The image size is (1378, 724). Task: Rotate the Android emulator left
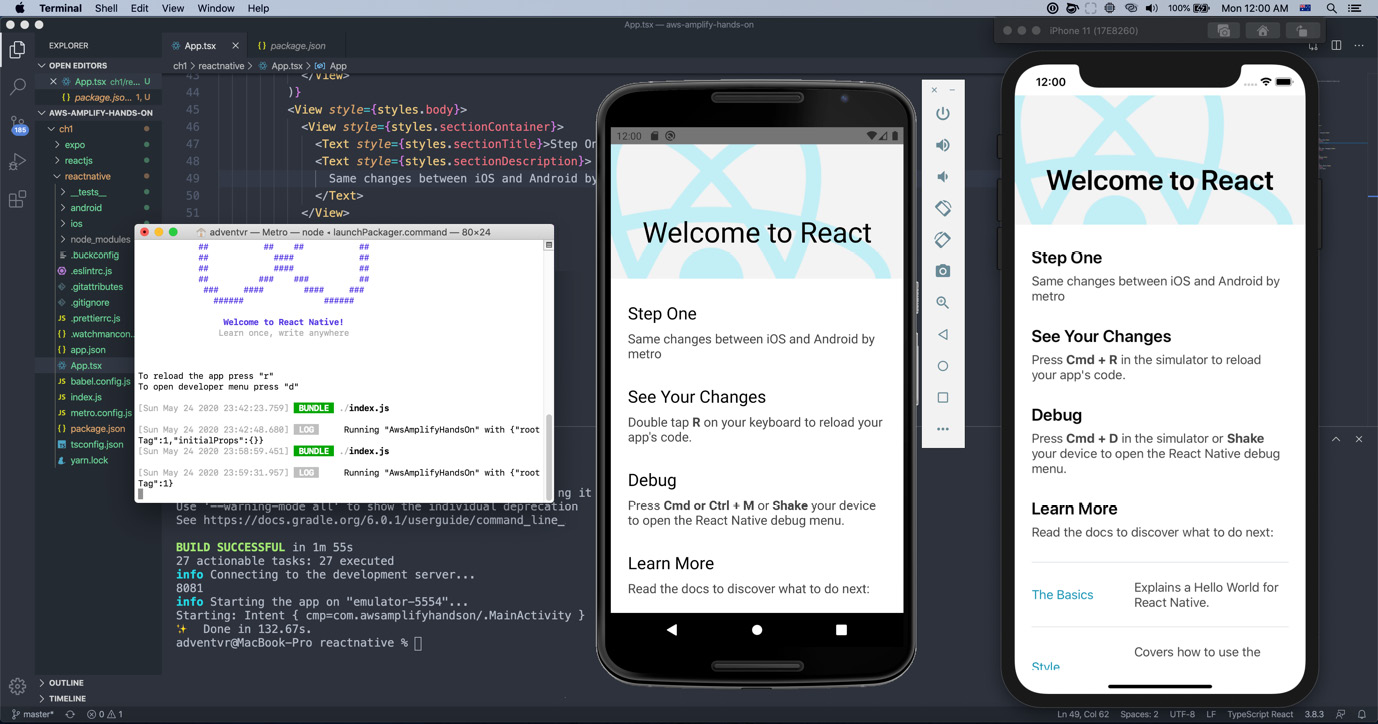(x=942, y=208)
